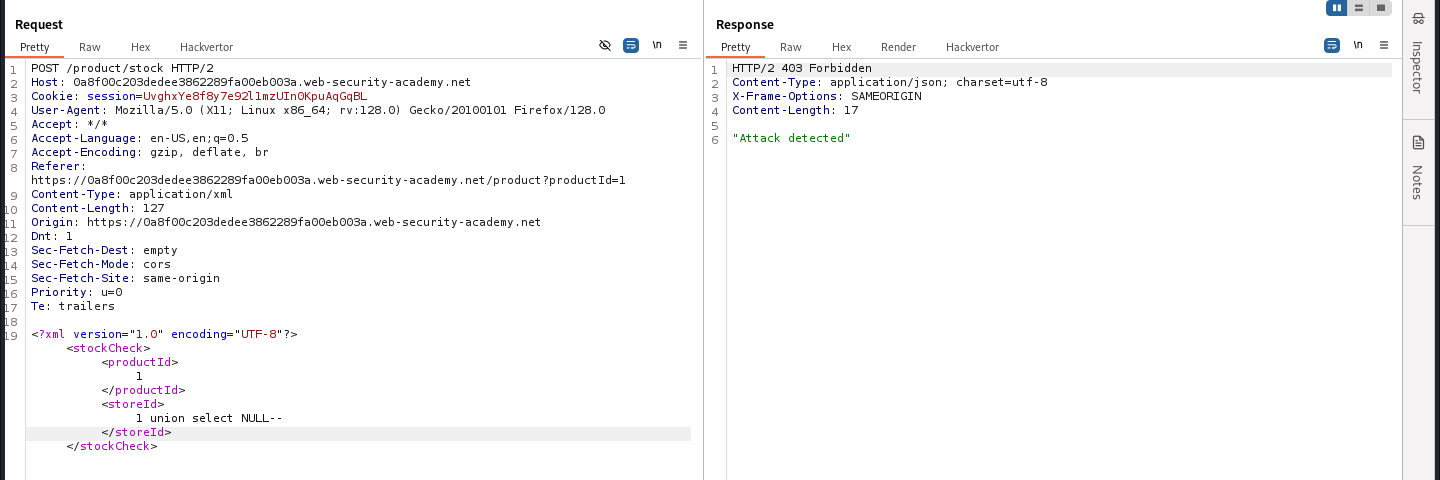Toggle word wrap in Response panel
Viewport: 1440px width, 480px height.
pos(1332,45)
